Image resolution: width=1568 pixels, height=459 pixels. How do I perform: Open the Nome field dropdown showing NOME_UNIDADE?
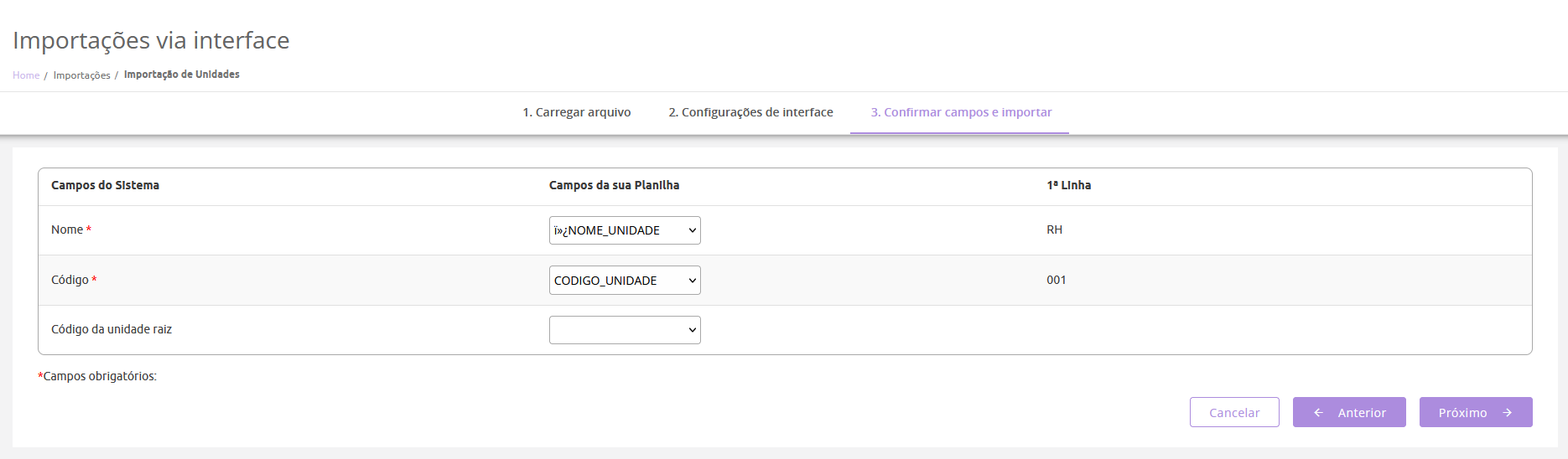pos(625,230)
